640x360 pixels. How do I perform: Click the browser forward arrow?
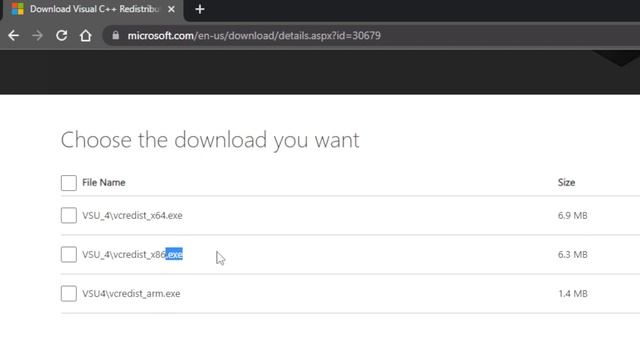click(x=38, y=36)
